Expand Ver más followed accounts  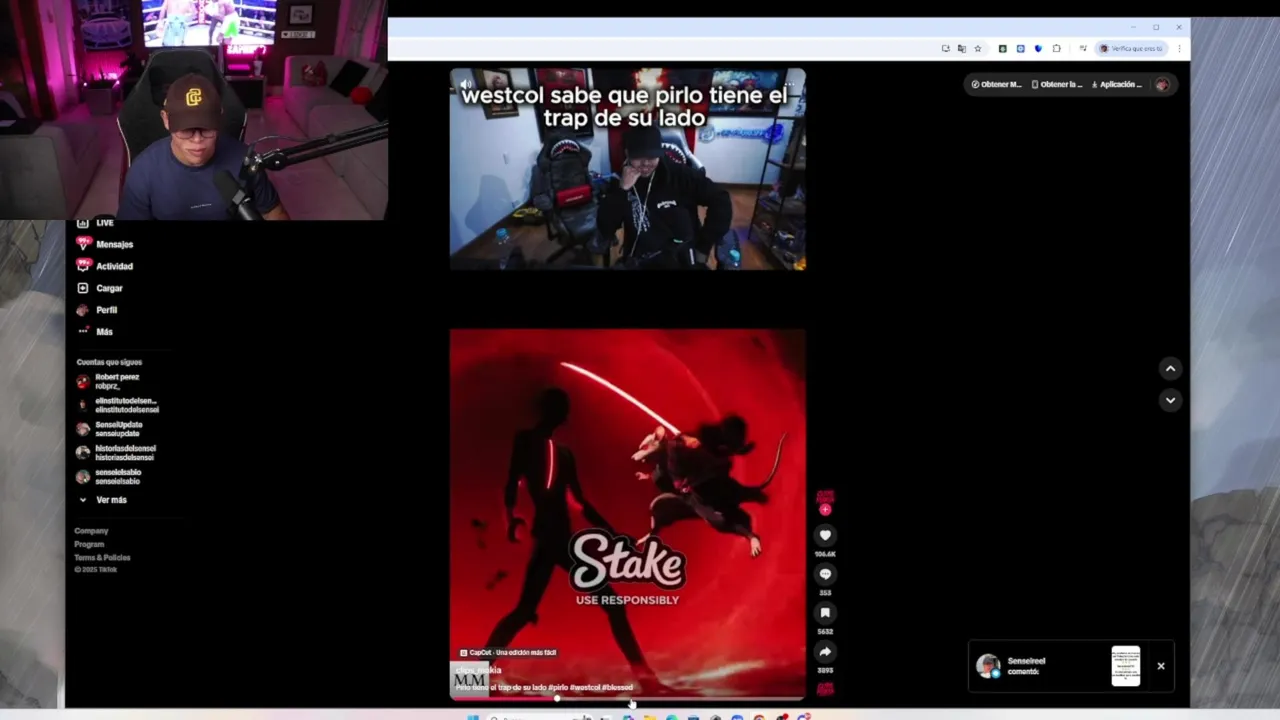[x=102, y=500]
